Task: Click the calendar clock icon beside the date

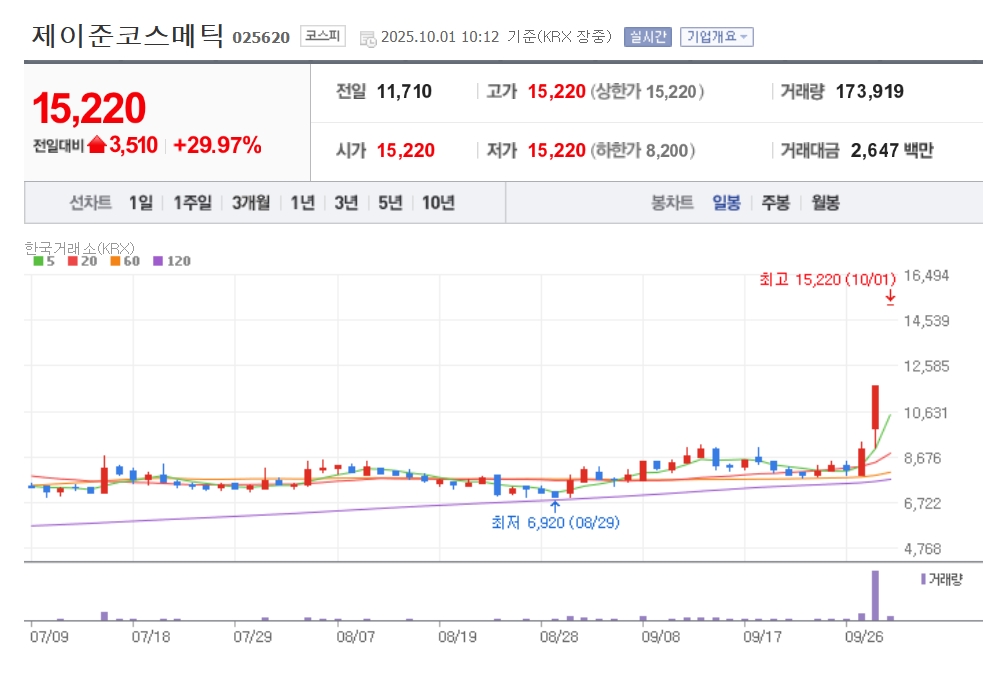Action: point(367,38)
